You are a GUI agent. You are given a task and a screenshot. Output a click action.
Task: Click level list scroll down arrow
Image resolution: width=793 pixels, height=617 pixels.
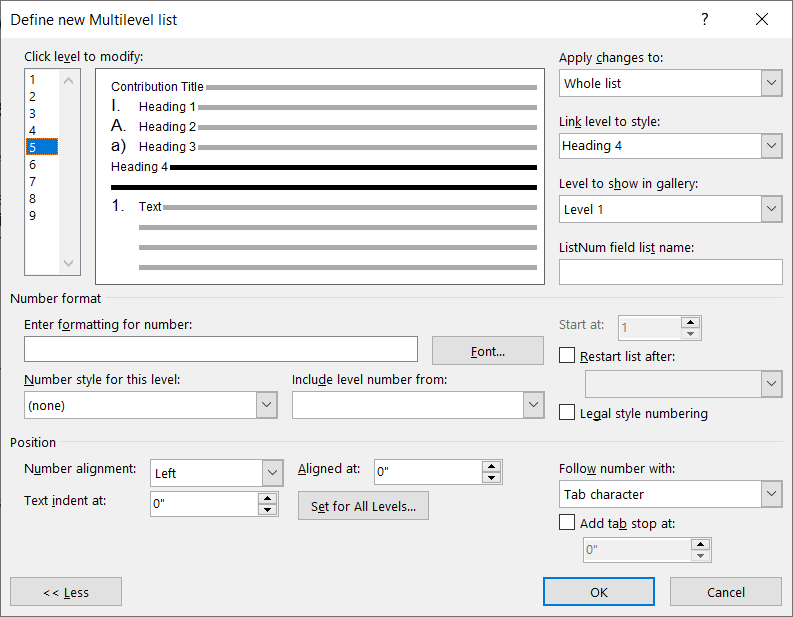69,263
